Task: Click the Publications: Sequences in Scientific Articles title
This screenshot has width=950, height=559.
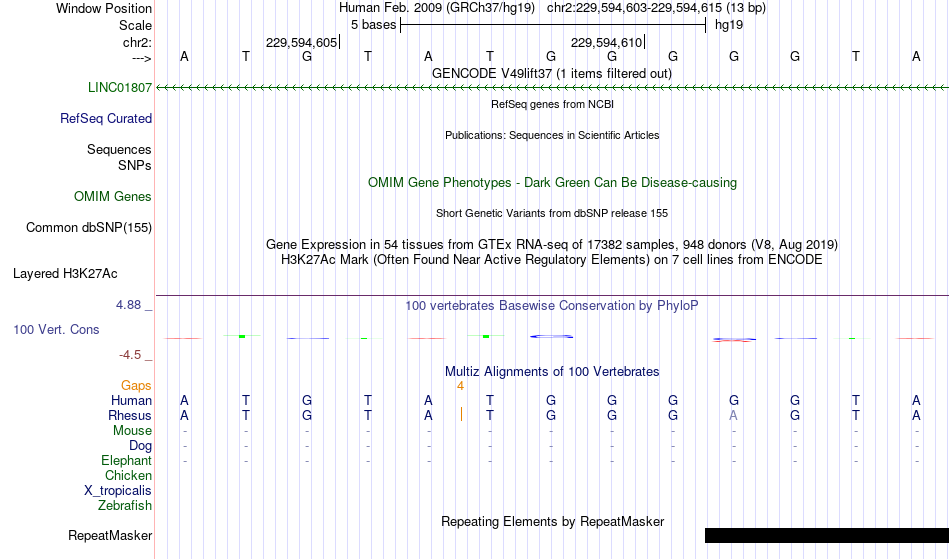Action: tap(552, 135)
